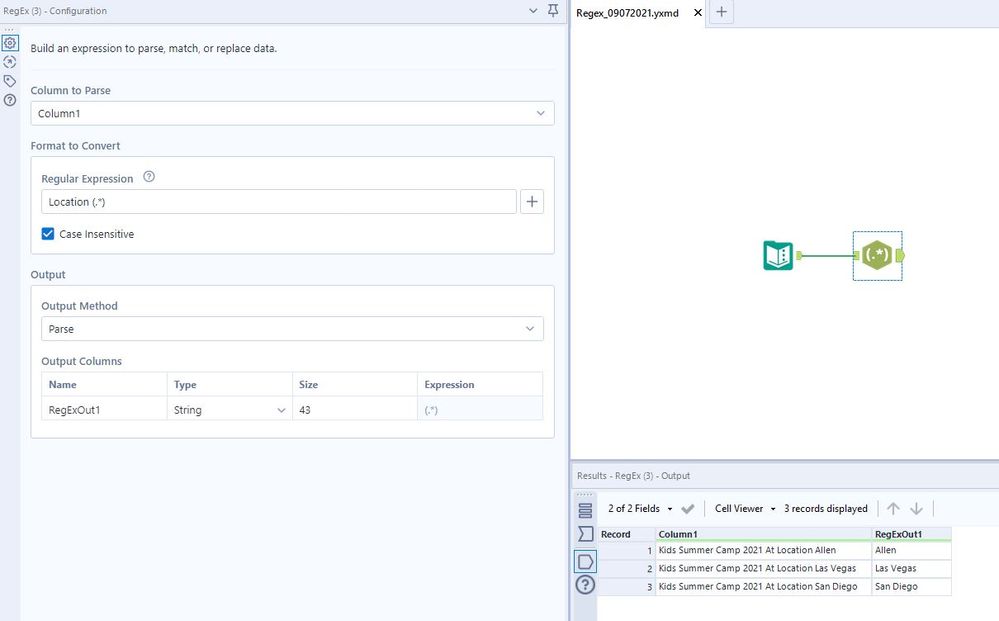Open the Help question mark icon in the config sidebar
Screen dimensions: 999x621
click(10, 100)
